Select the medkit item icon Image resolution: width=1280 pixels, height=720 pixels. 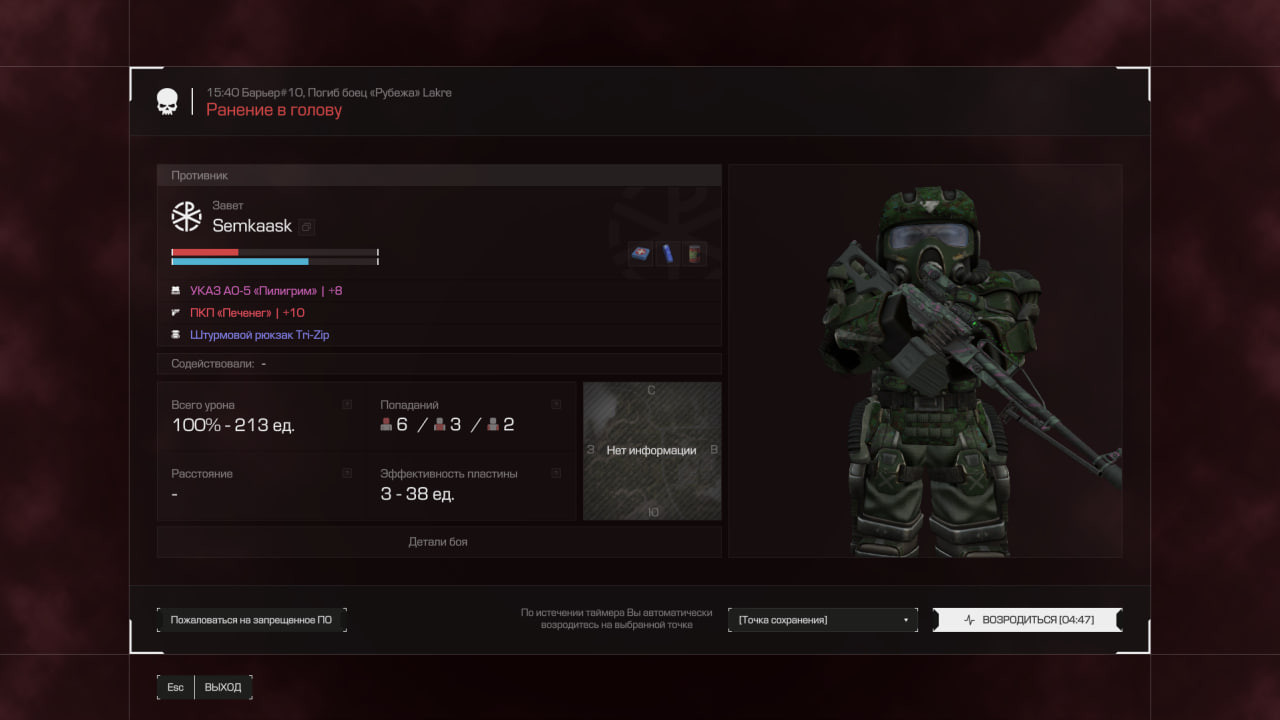click(x=640, y=254)
